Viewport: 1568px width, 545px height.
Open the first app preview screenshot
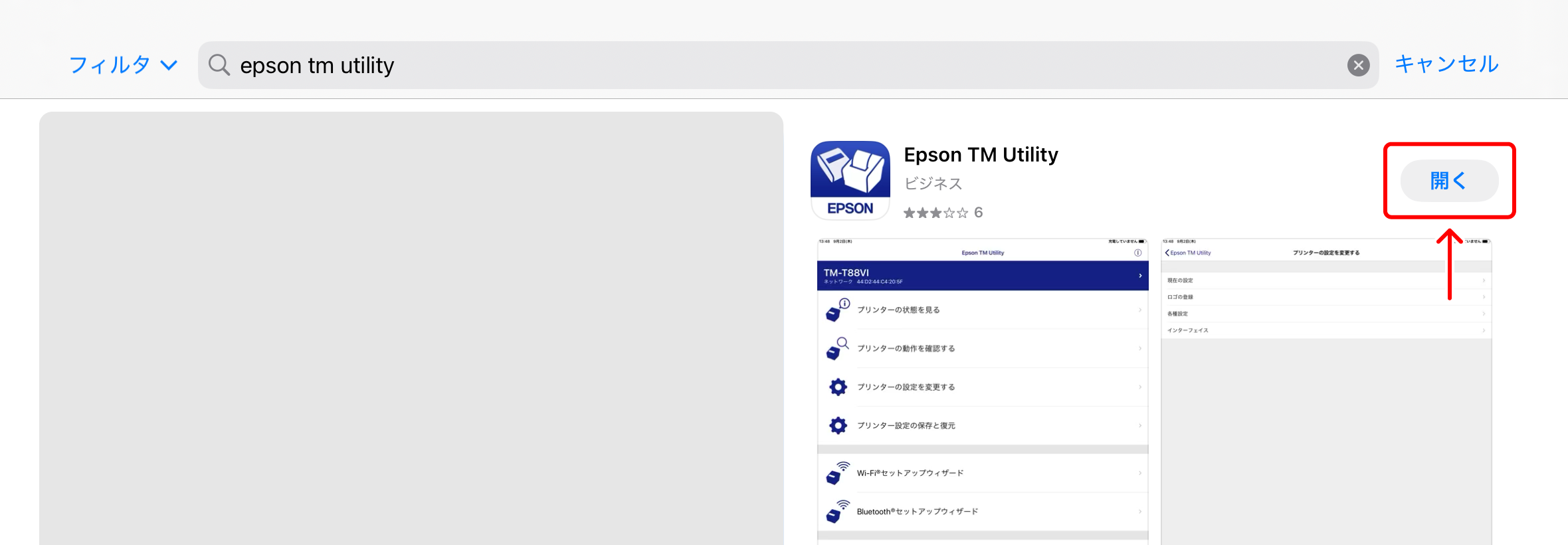coord(982,392)
